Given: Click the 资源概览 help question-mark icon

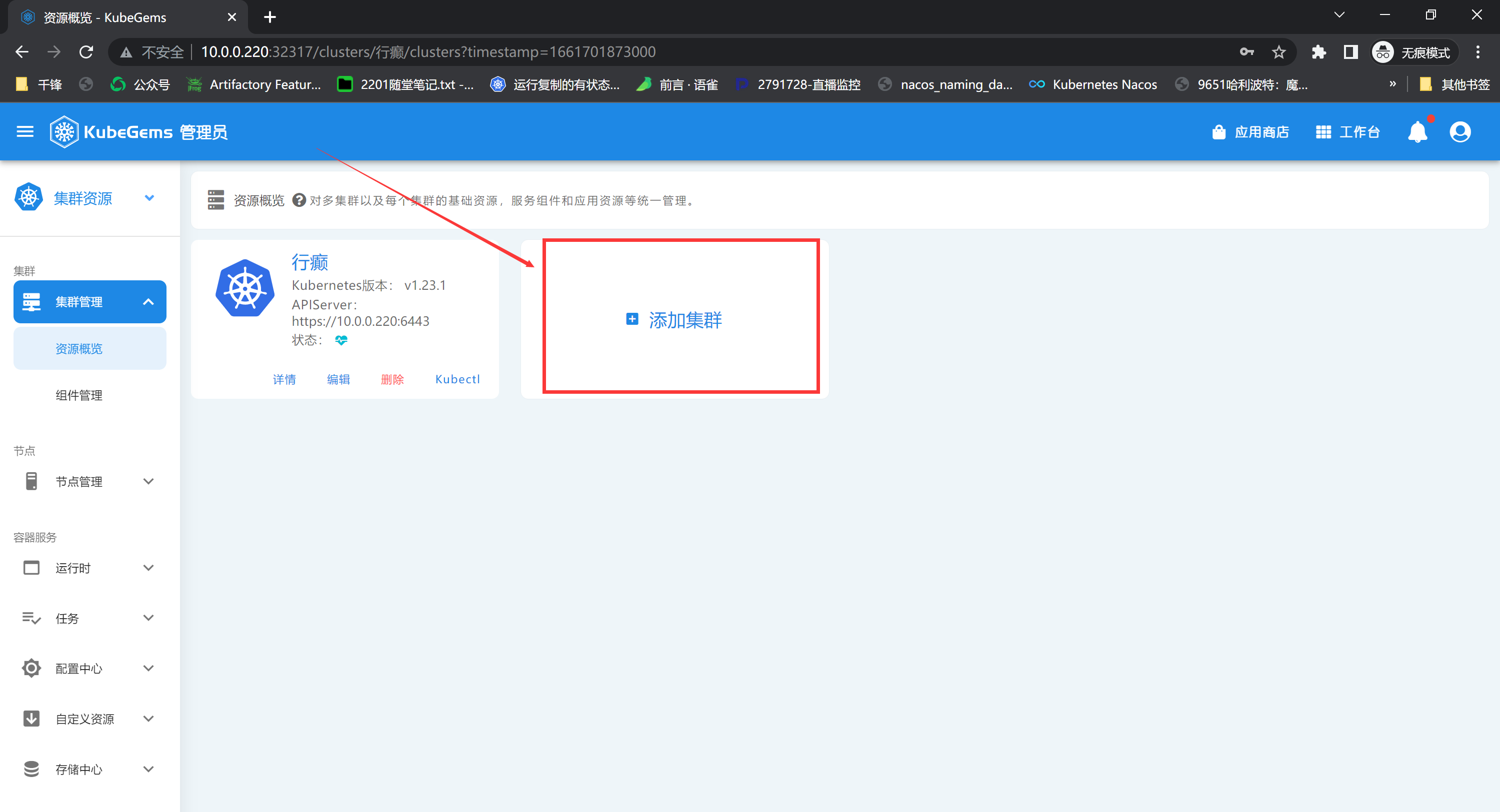Looking at the screenshot, I should (x=298, y=200).
